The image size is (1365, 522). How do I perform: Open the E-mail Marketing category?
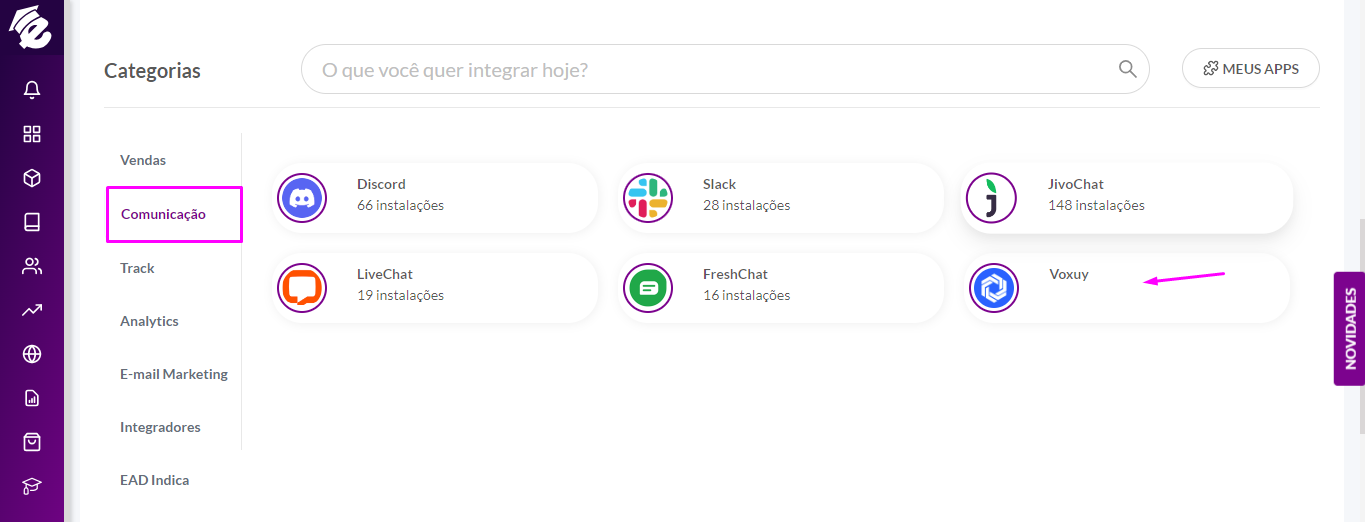tap(174, 374)
